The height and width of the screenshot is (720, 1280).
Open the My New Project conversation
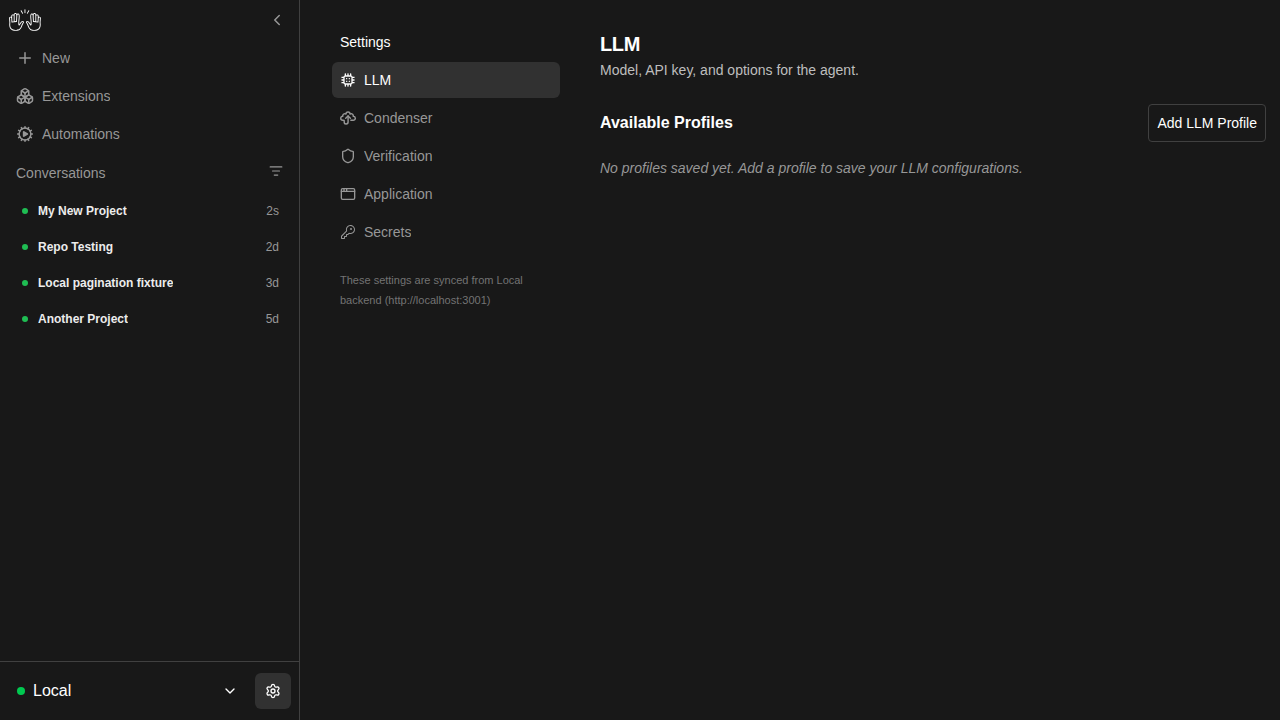150,211
